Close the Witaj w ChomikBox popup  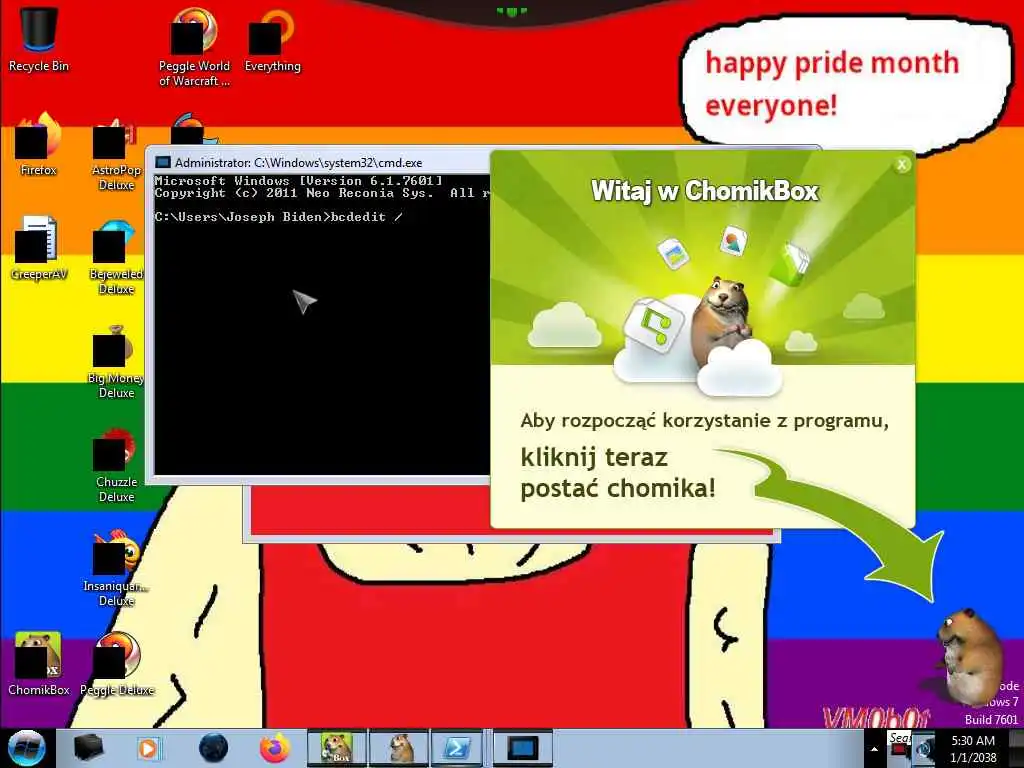[902, 165]
